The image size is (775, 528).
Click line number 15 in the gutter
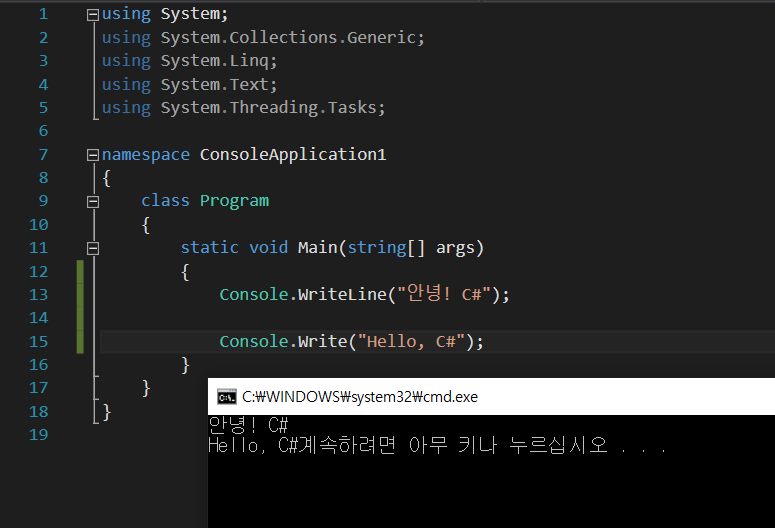(x=39, y=342)
